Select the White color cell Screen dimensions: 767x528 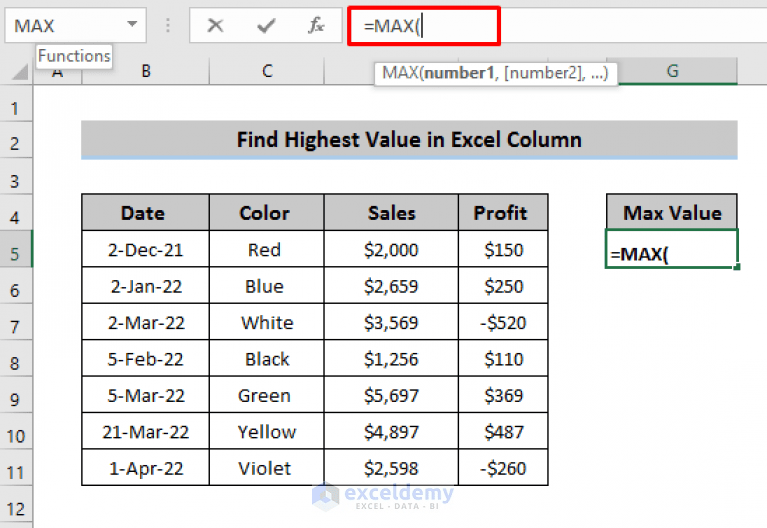click(267, 321)
